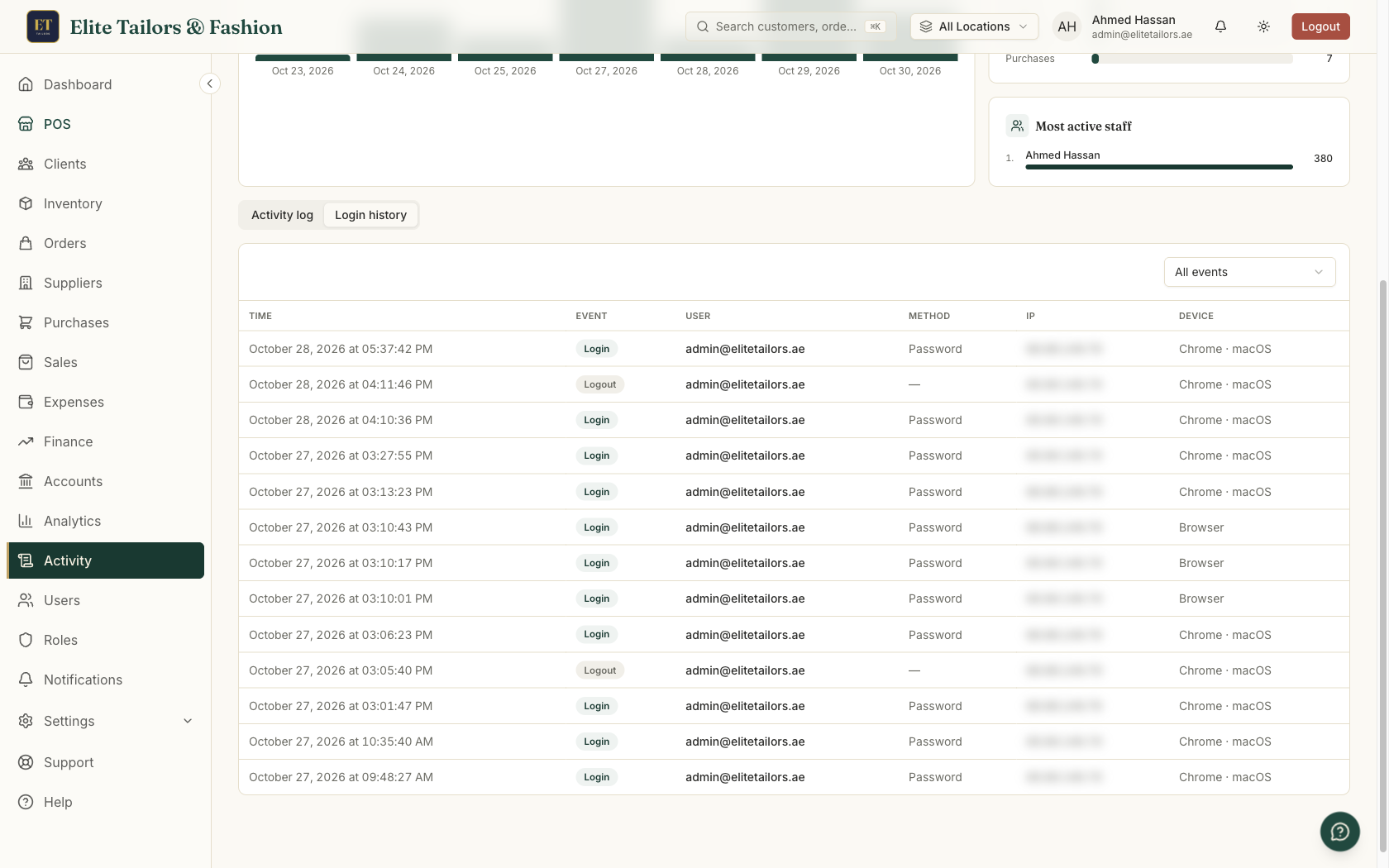Open Inventory page
Viewport: 1389px width, 868px height.
coord(106,203)
